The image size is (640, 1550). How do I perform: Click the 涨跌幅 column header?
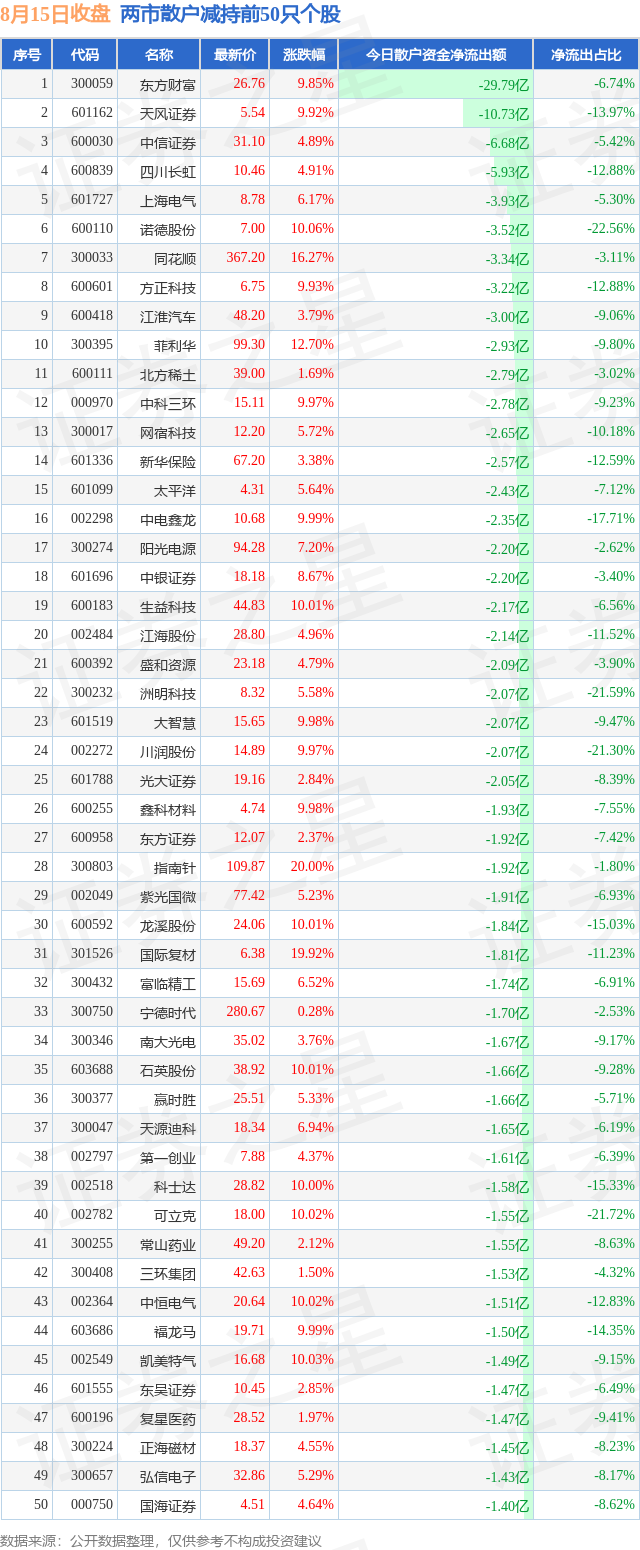(x=303, y=55)
